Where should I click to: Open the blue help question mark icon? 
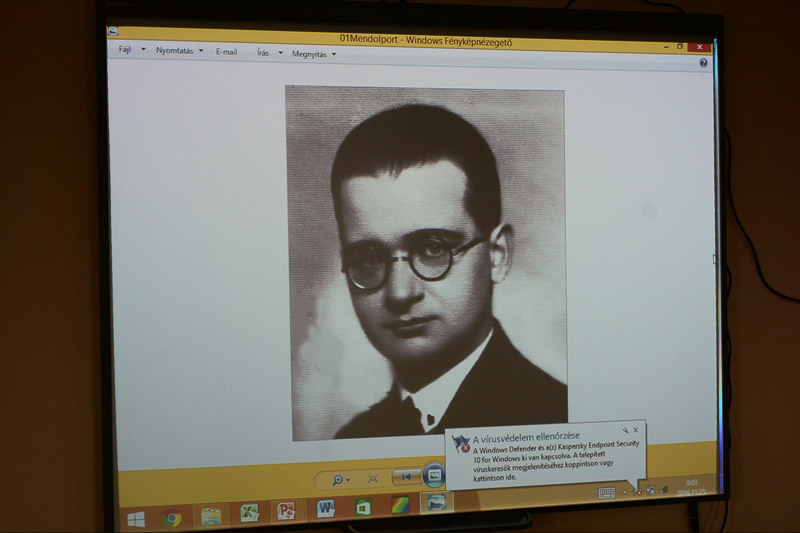(704, 62)
